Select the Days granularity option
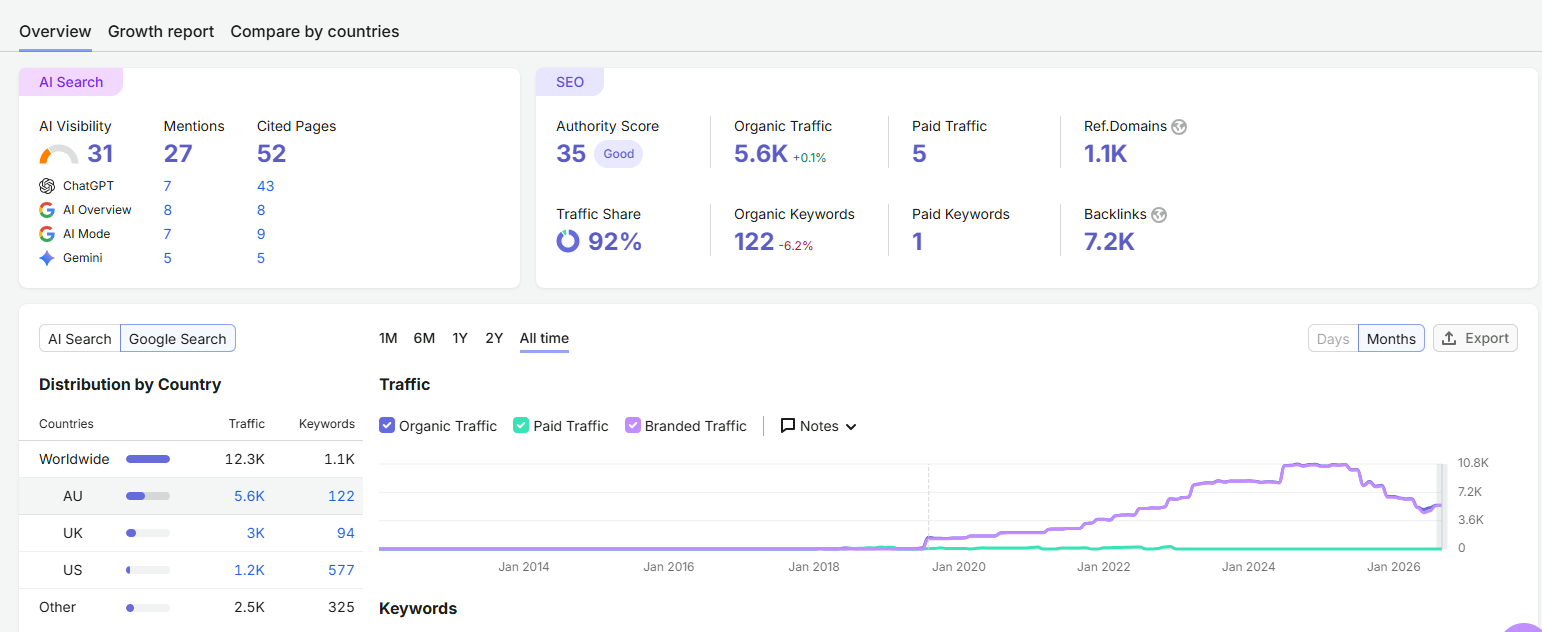Viewport: 1542px width, 632px height. pyautogui.click(x=1333, y=339)
